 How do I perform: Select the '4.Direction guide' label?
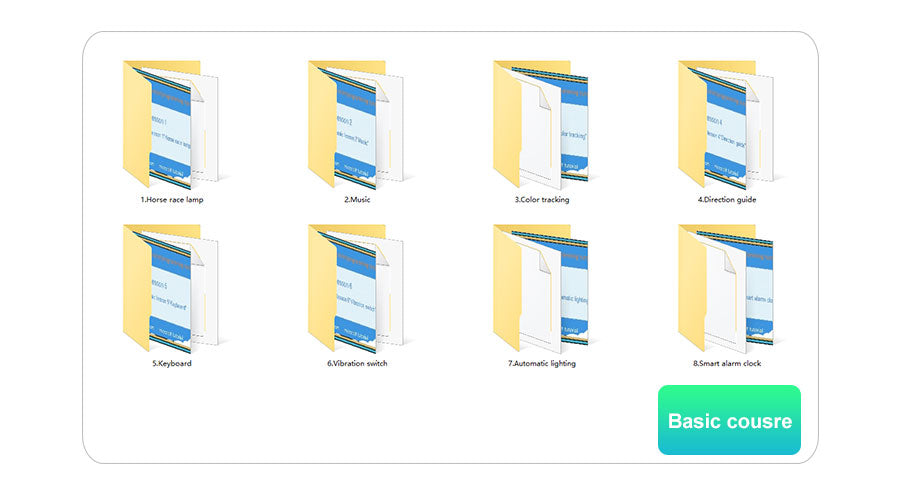click(727, 200)
